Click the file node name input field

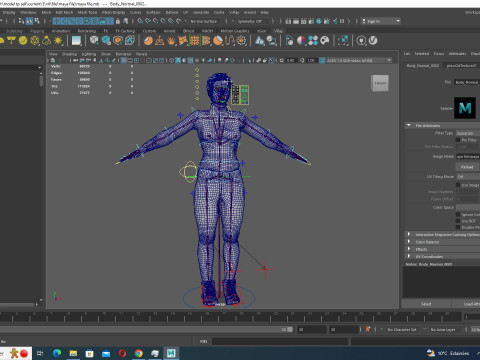point(467,82)
